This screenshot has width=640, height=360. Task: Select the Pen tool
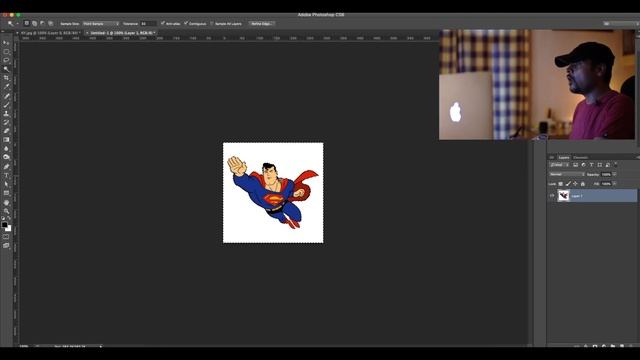click(6, 167)
